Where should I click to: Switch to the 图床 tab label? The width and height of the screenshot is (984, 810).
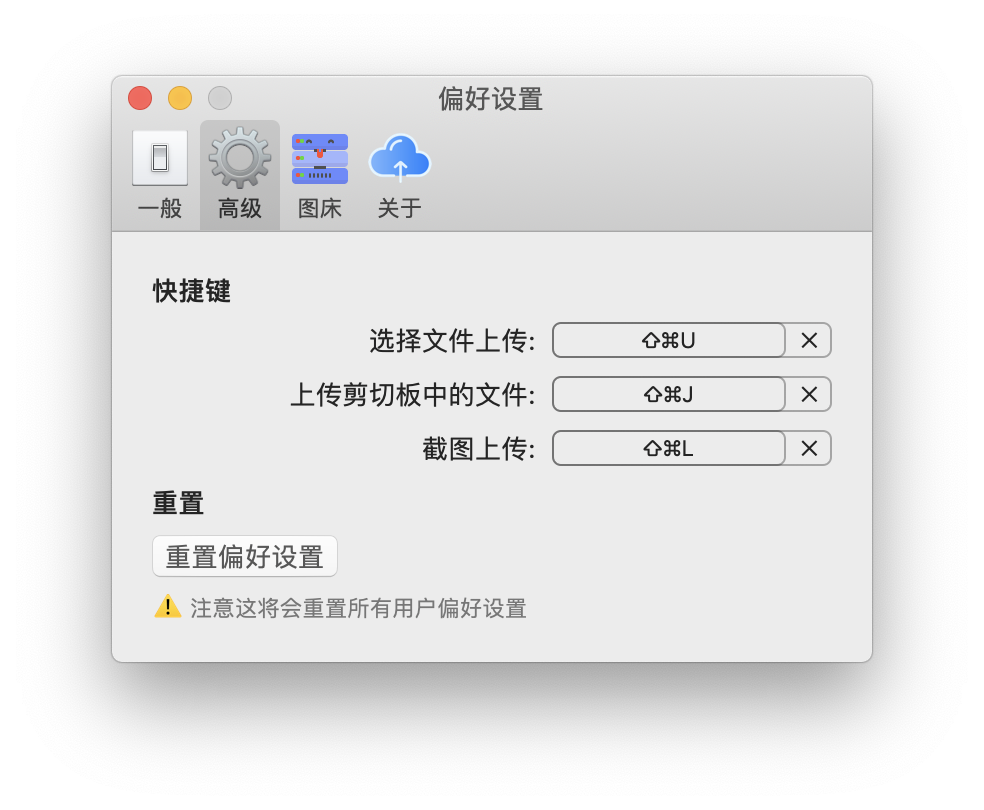coord(319,208)
